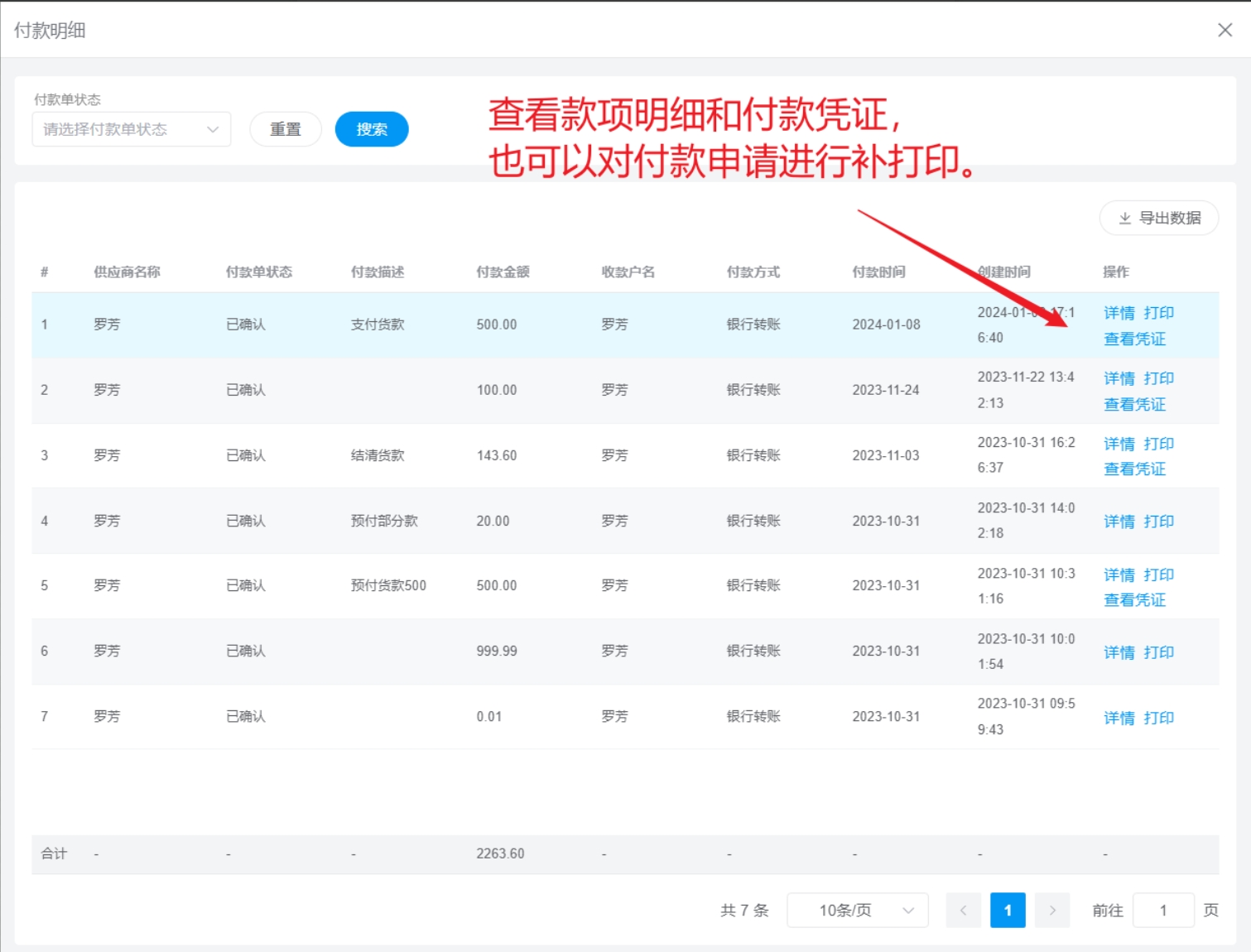Open 详情 for the 100.00 payment
The width and height of the screenshot is (1251, 952).
tap(1119, 378)
